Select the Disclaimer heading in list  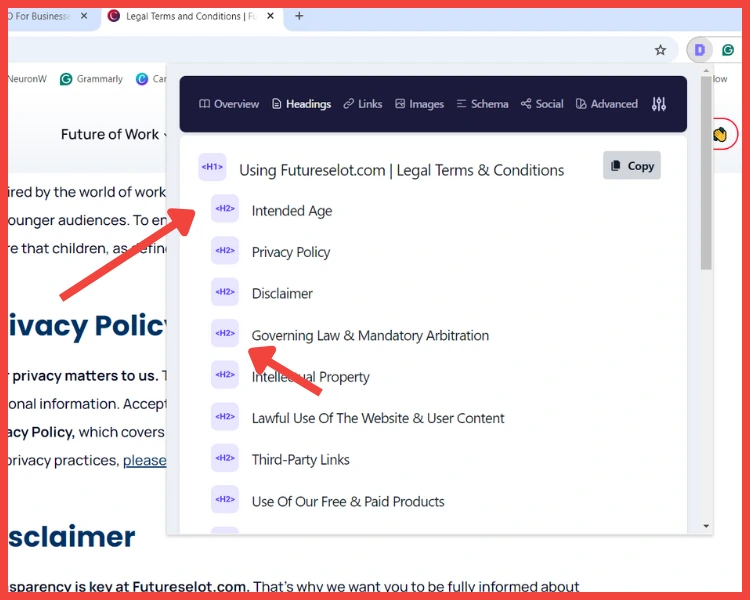(x=282, y=293)
